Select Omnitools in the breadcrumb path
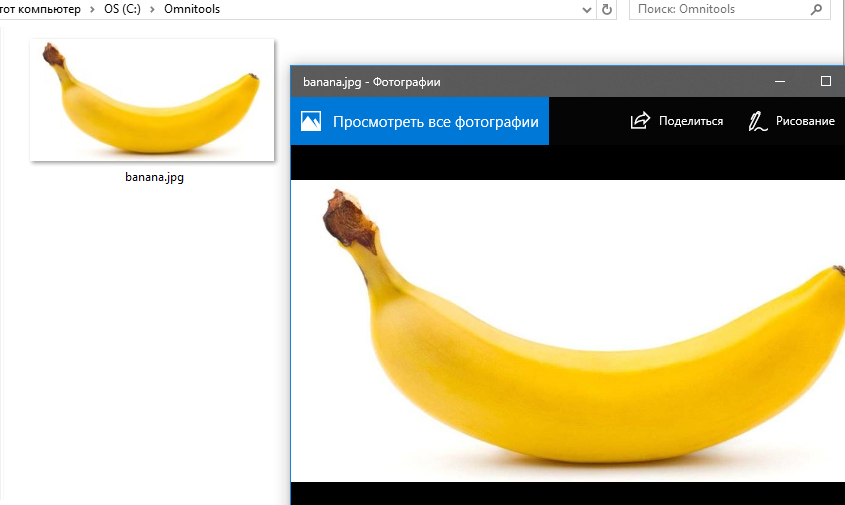Image resolution: width=845 pixels, height=505 pixels. [x=192, y=9]
